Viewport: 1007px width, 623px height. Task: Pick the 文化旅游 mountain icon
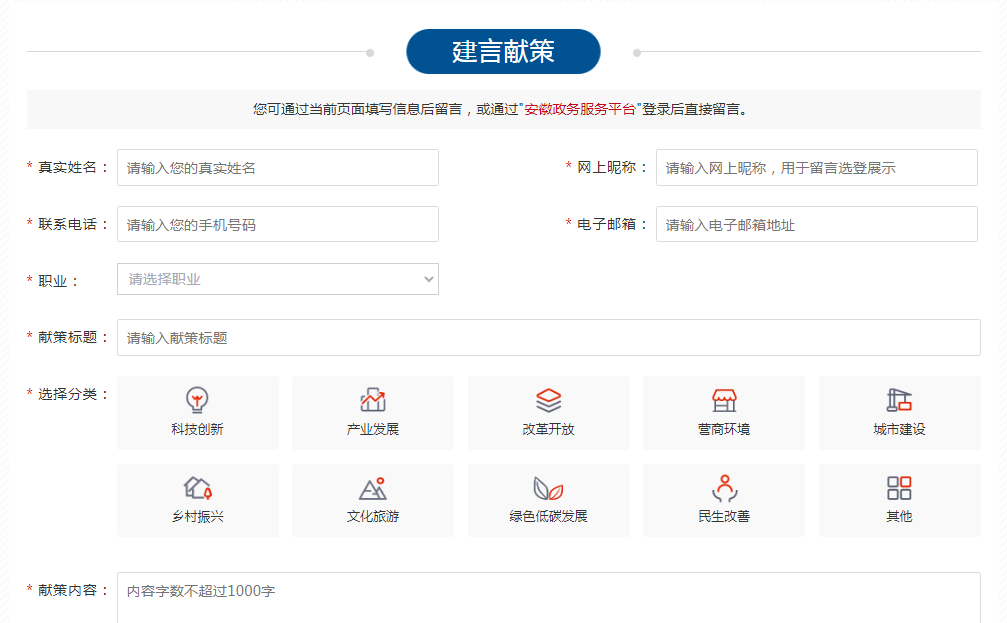coord(373,488)
